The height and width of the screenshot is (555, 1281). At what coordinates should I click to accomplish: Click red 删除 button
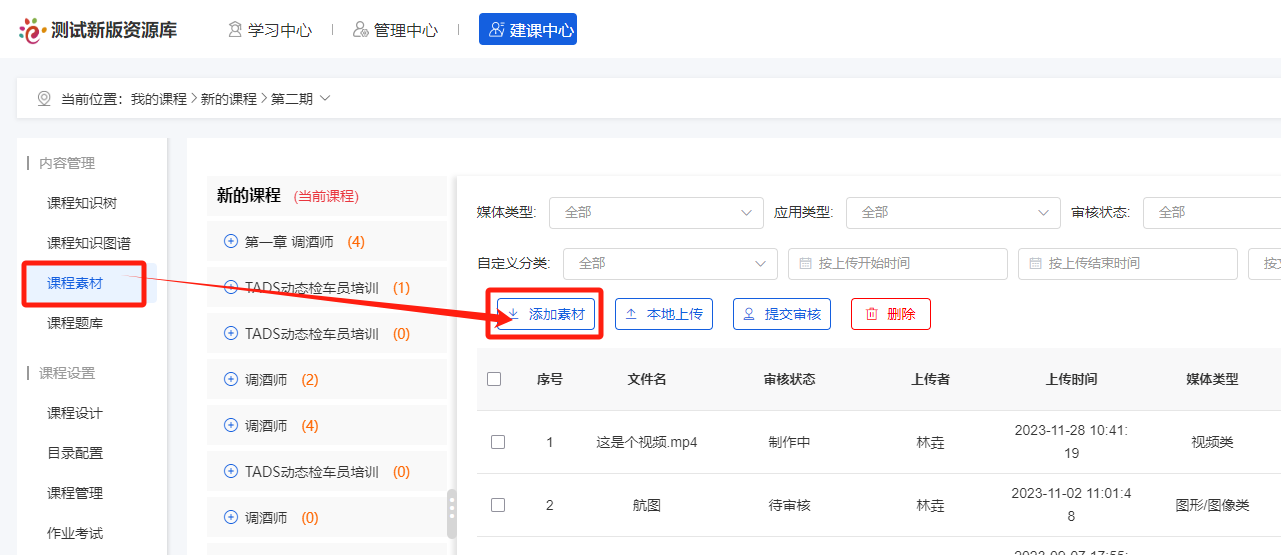point(891,314)
